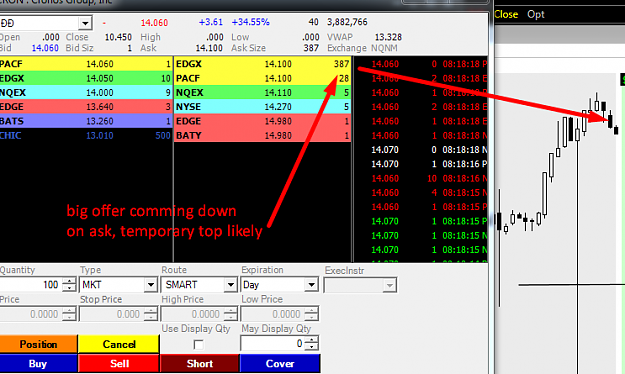Click the High Price input field

point(192,314)
